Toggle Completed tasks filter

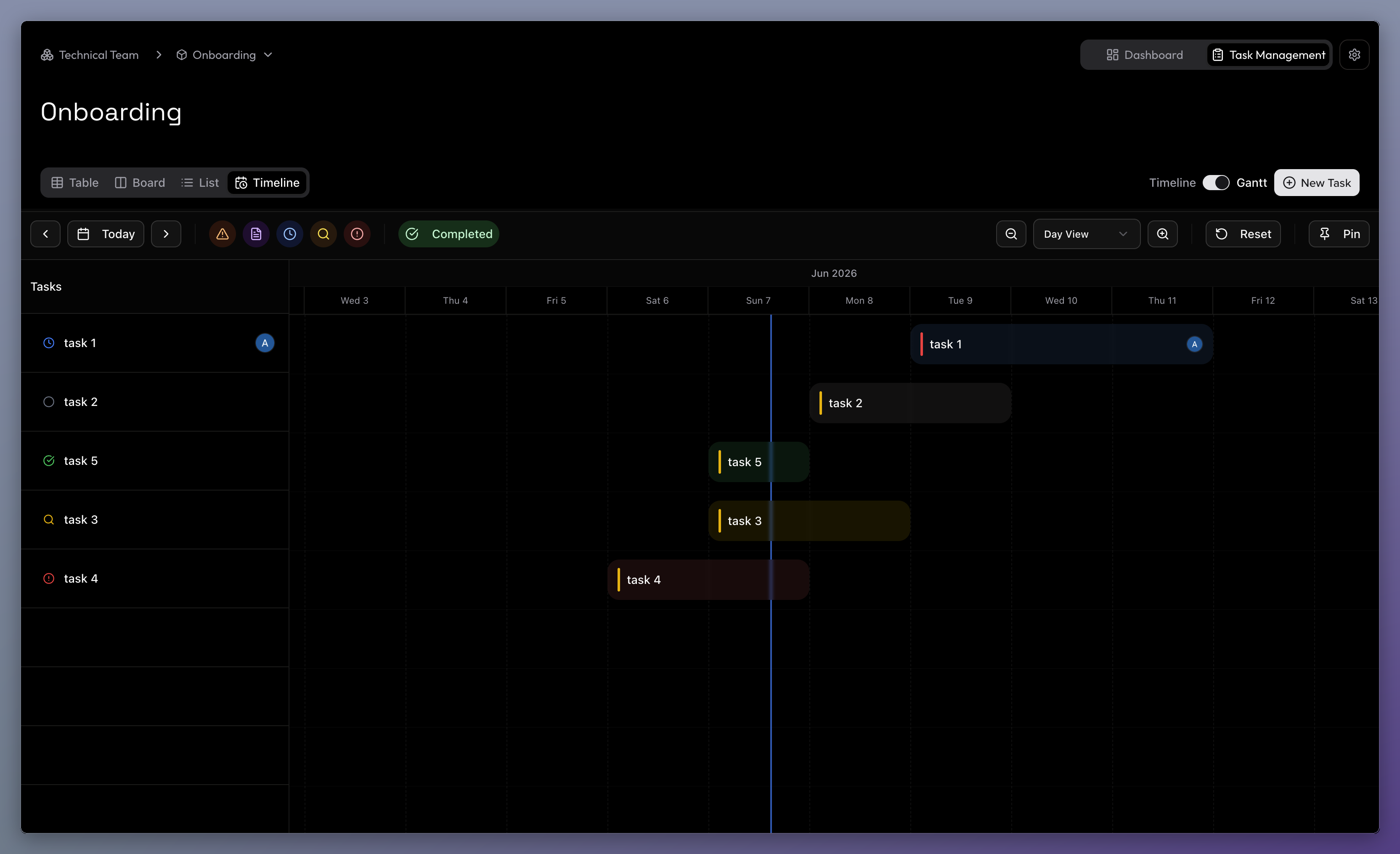click(448, 233)
